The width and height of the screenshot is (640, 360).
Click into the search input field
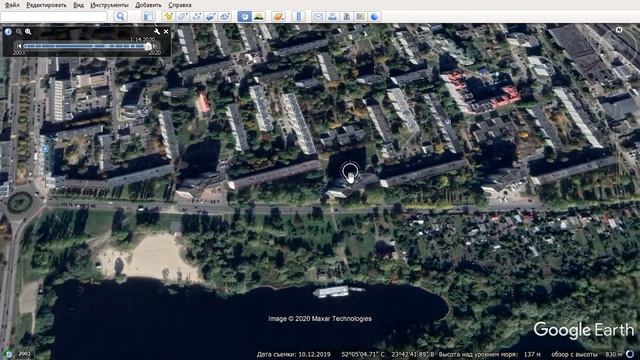(54, 16)
